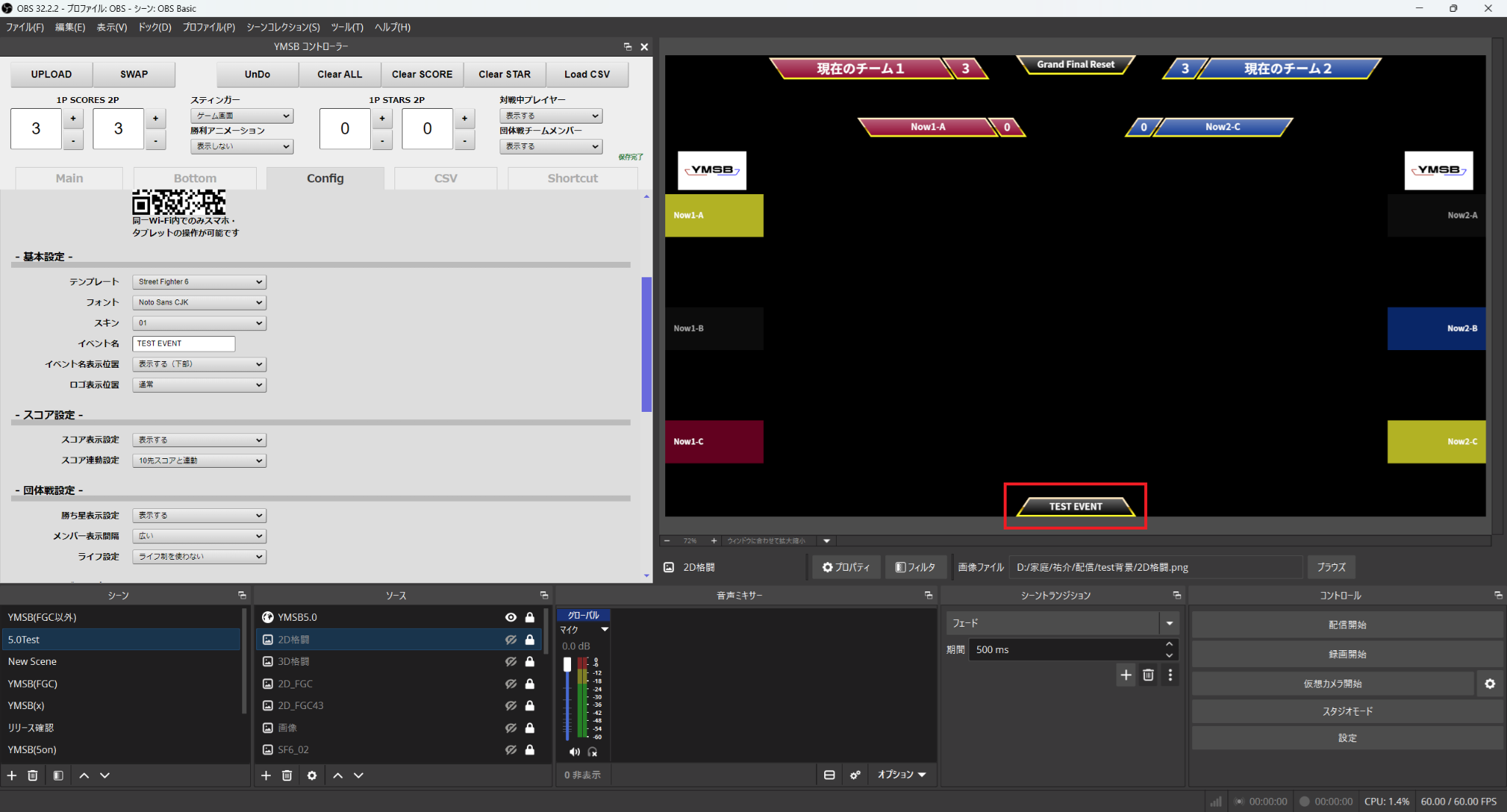1507x812 pixels.
Task: Remove scene transition with trash icon
Action: (1148, 674)
